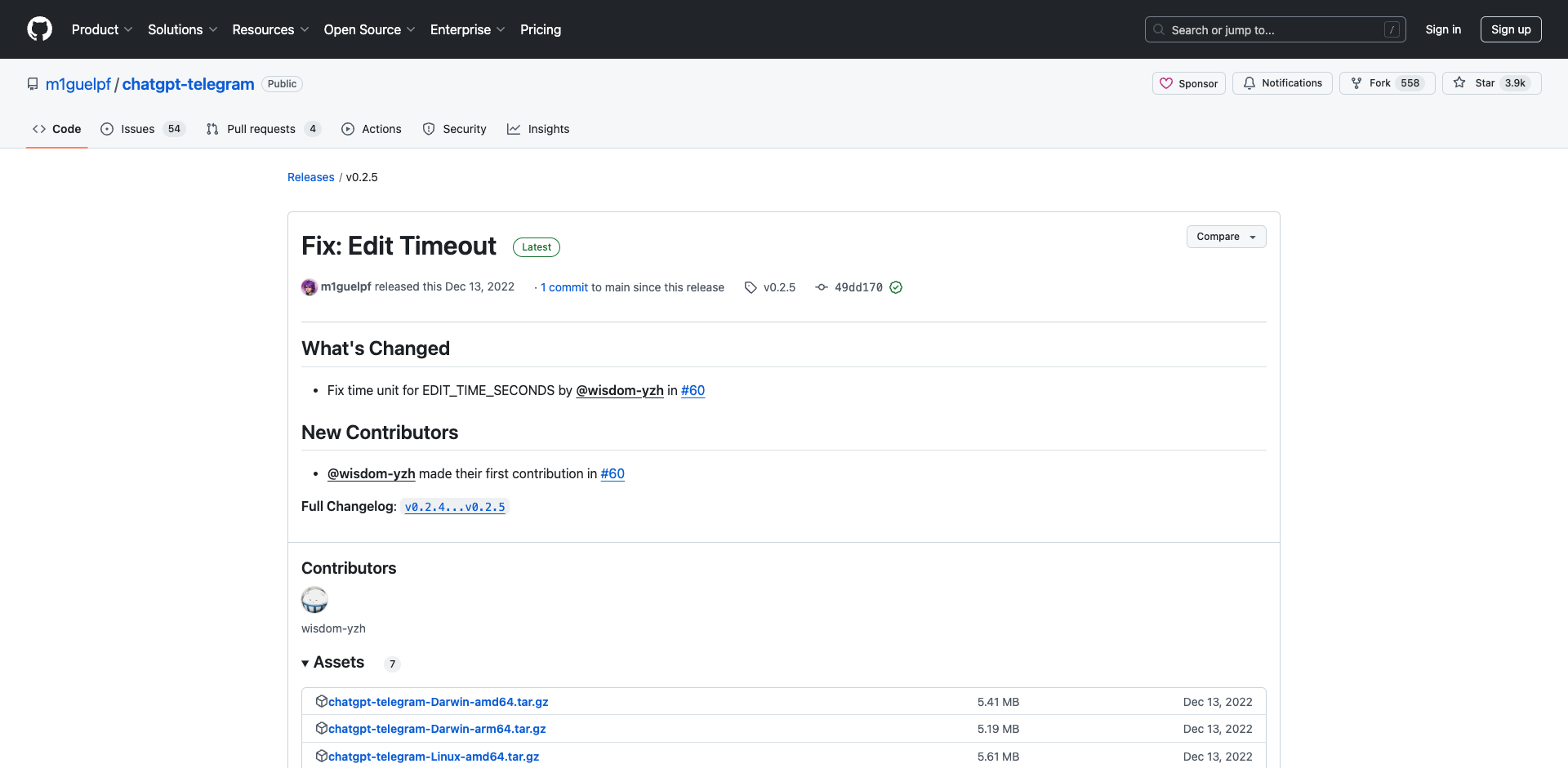Click the Public visibility label
Image resolution: width=1568 pixels, height=768 pixels.
click(x=283, y=84)
